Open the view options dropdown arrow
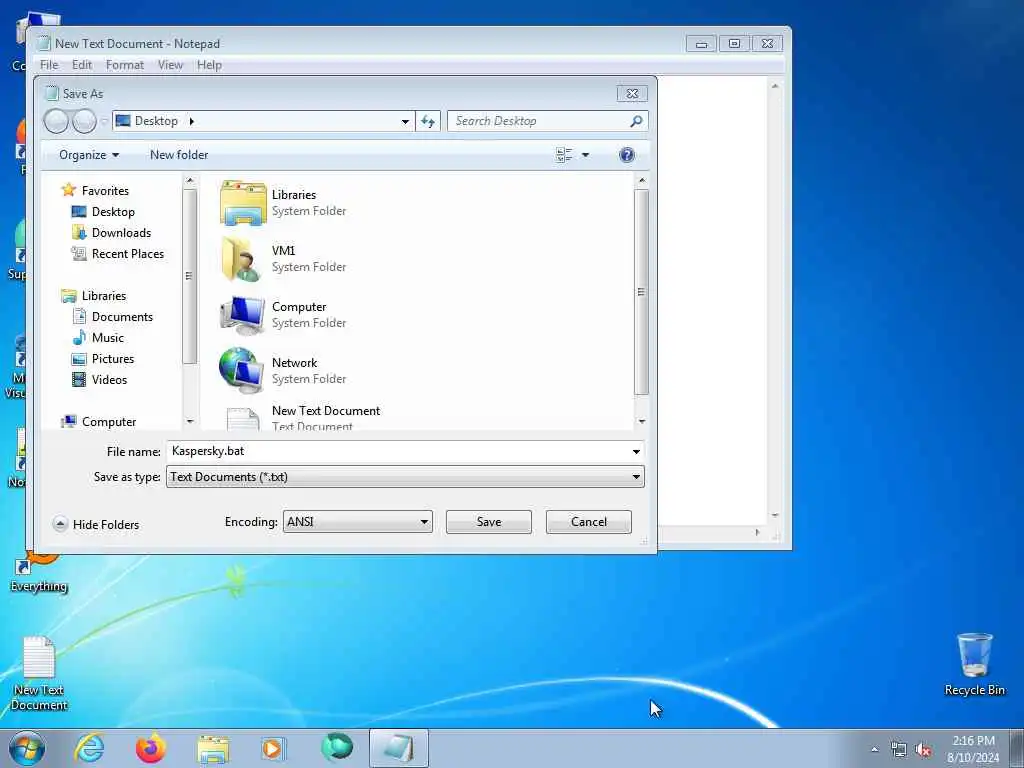Screen dimensions: 1024x768 585,155
